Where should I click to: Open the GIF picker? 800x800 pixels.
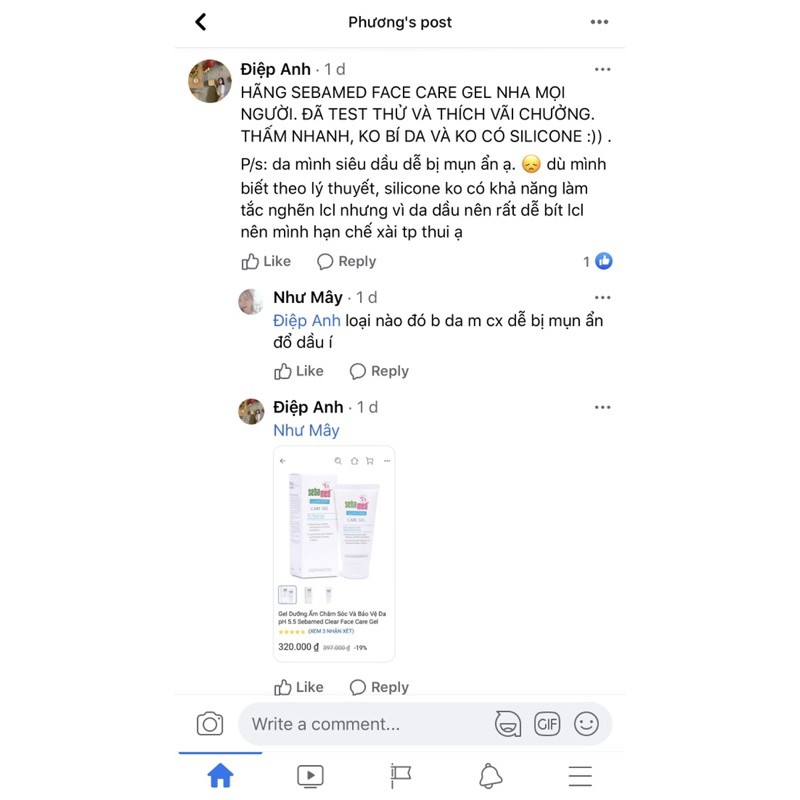[547, 723]
